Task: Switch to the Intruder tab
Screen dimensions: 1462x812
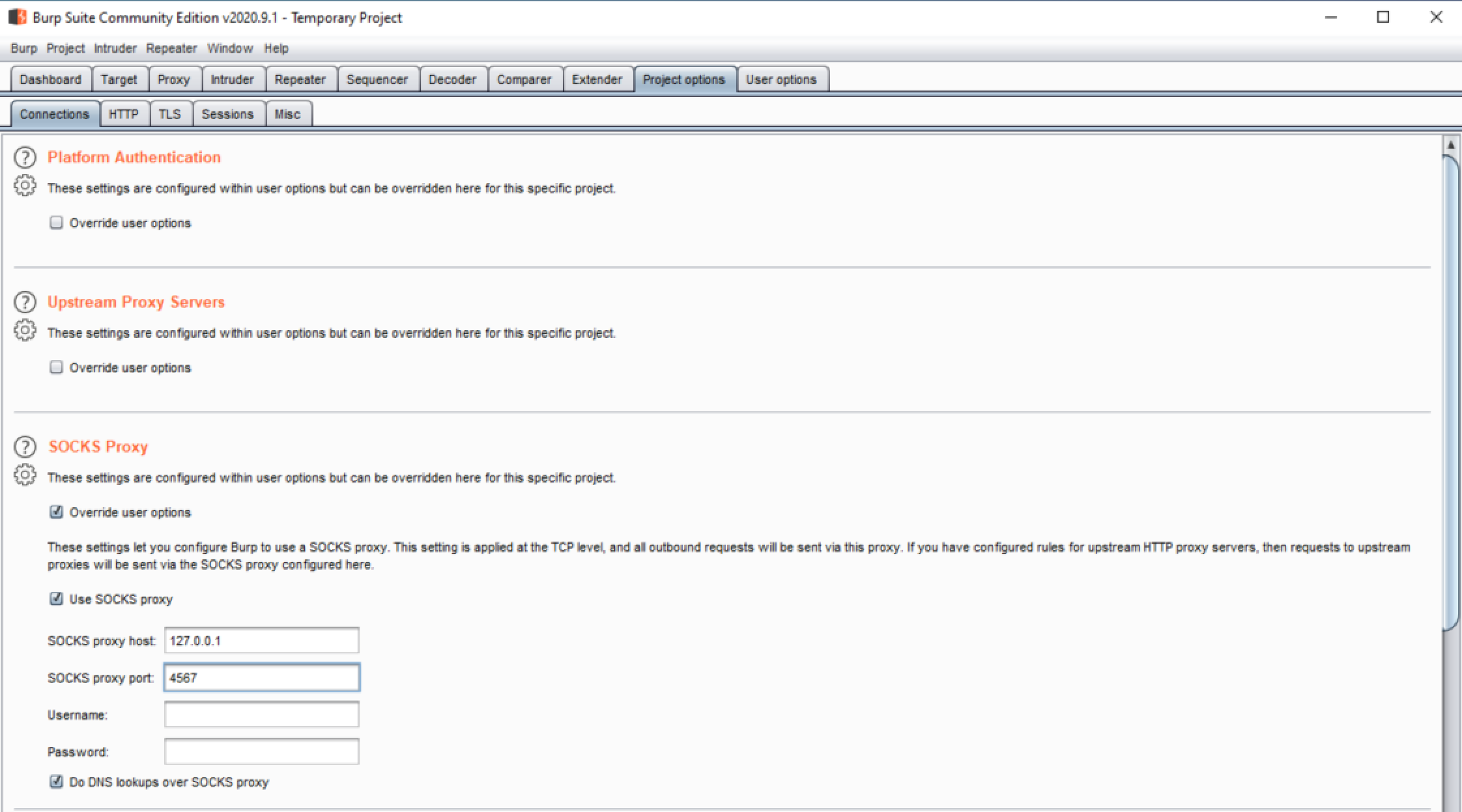Action: coord(233,79)
